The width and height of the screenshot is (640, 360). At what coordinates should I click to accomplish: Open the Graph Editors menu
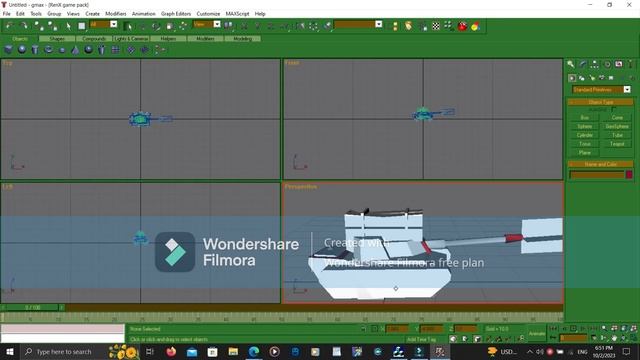[x=176, y=13]
